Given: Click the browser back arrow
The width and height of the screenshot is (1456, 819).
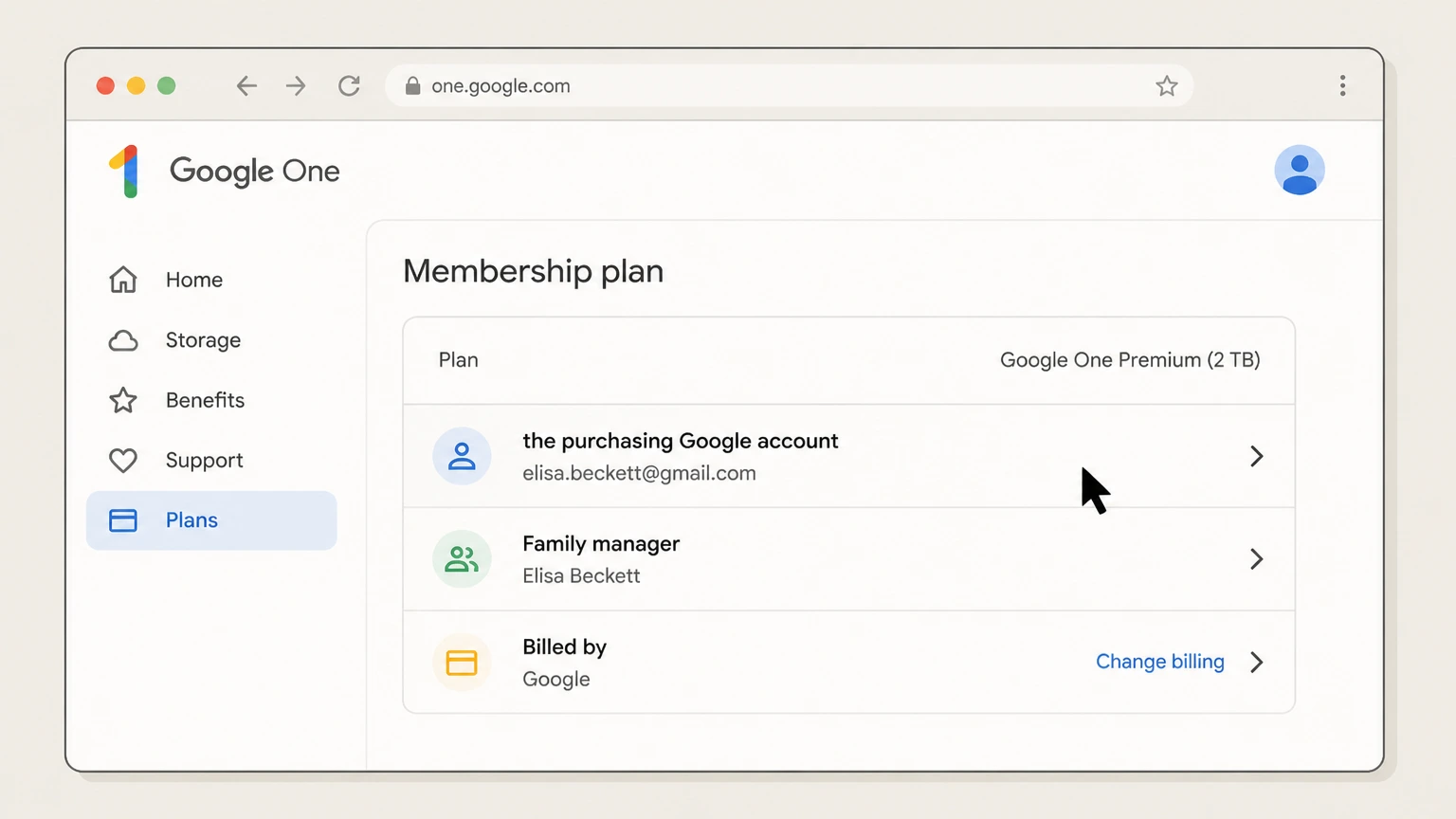Looking at the screenshot, I should click(246, 86).
